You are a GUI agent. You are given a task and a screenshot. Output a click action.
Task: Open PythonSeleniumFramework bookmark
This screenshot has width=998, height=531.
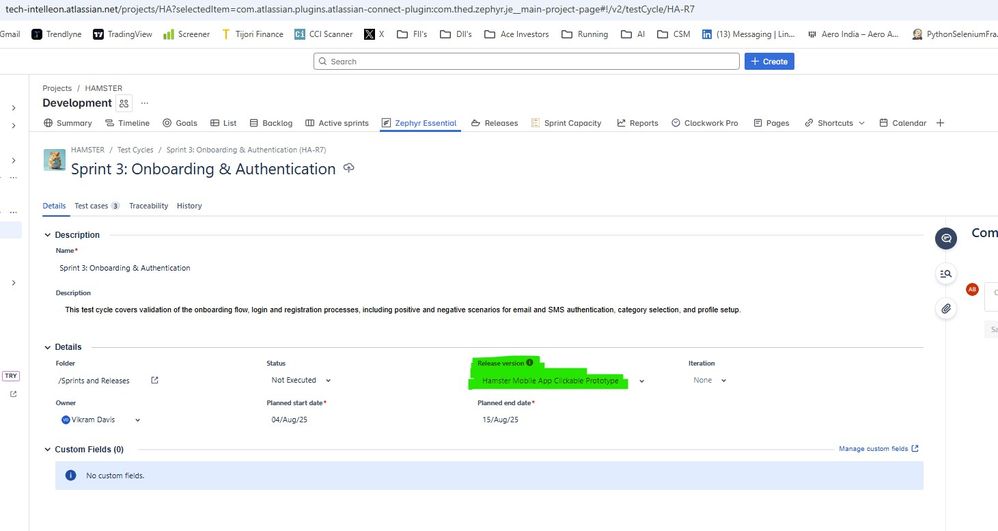tap(955, 34)
